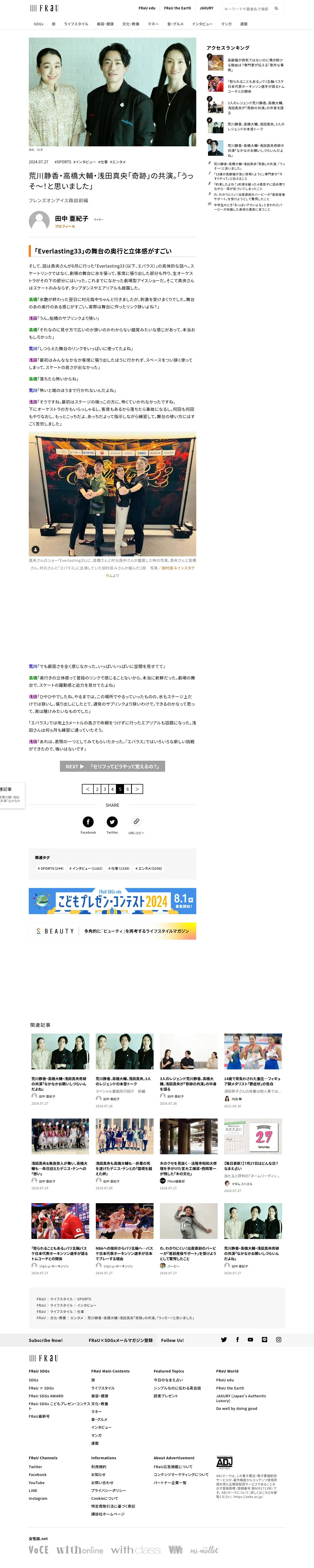Open footer プライバシーポリシー link
Viewport: 314px width, 1568px height.
[109, 1490]
